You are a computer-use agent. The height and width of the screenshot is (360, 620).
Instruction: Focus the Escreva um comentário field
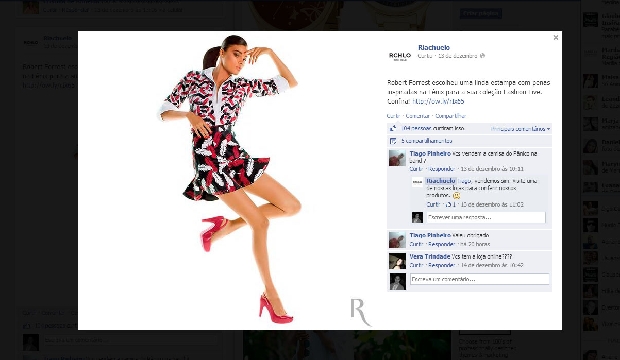pyautogui.click(x=480, y=279)
